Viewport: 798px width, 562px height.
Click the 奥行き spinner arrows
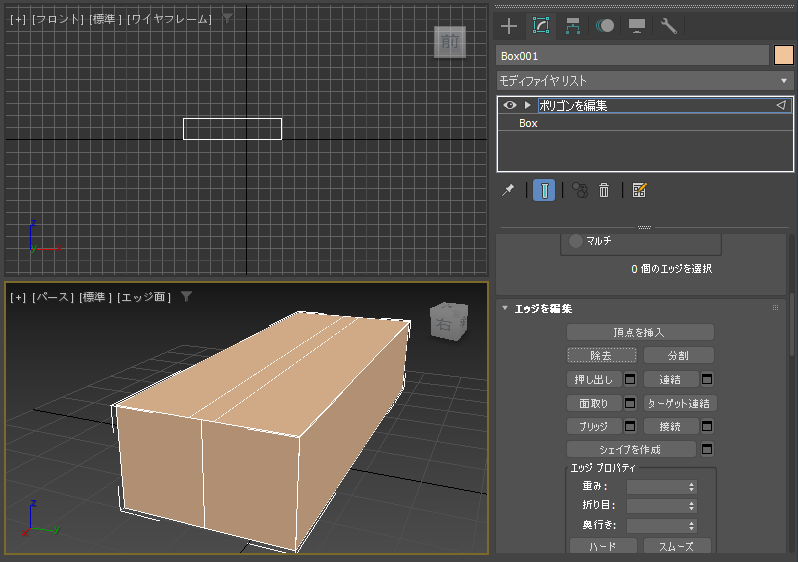coord(691,525)
